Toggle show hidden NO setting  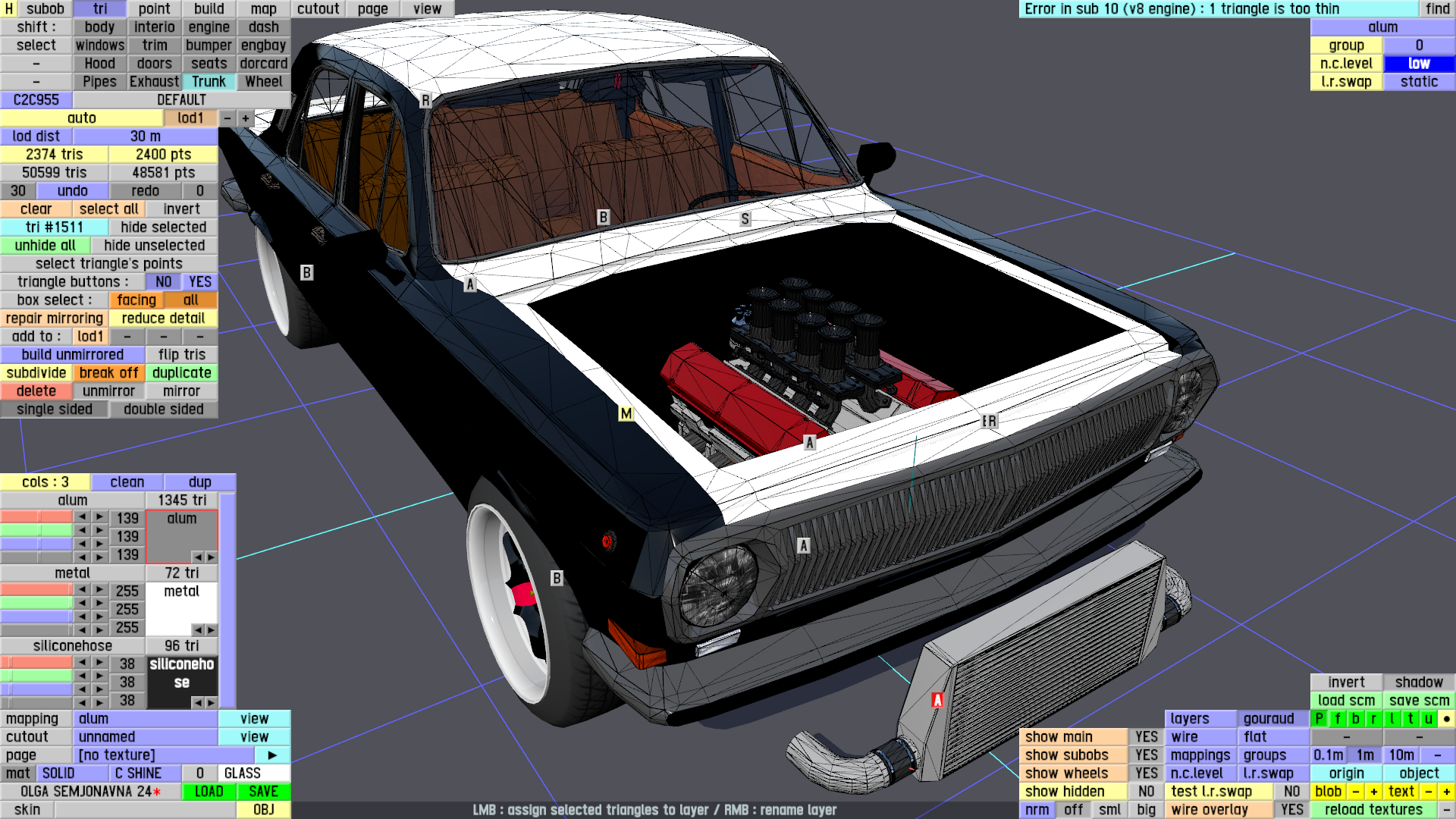1146,792
